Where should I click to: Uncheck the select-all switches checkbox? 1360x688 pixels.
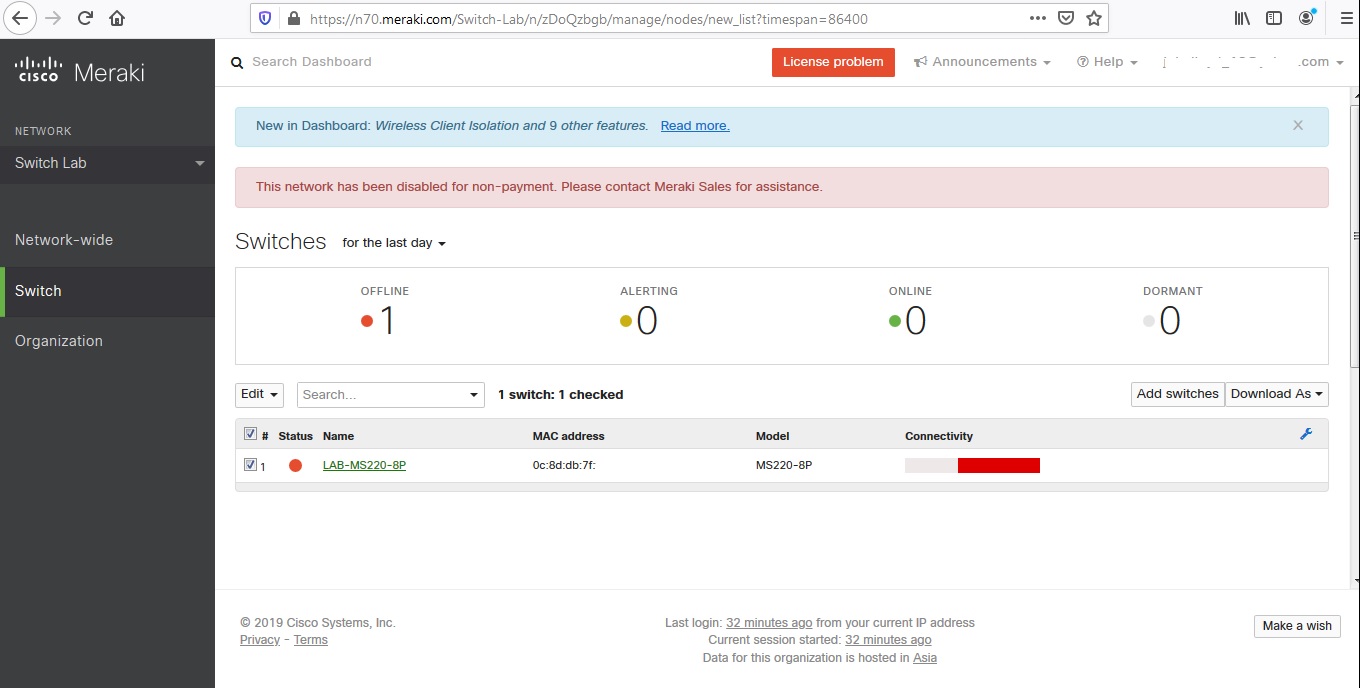pyautogui.click(x=249, y=432)
